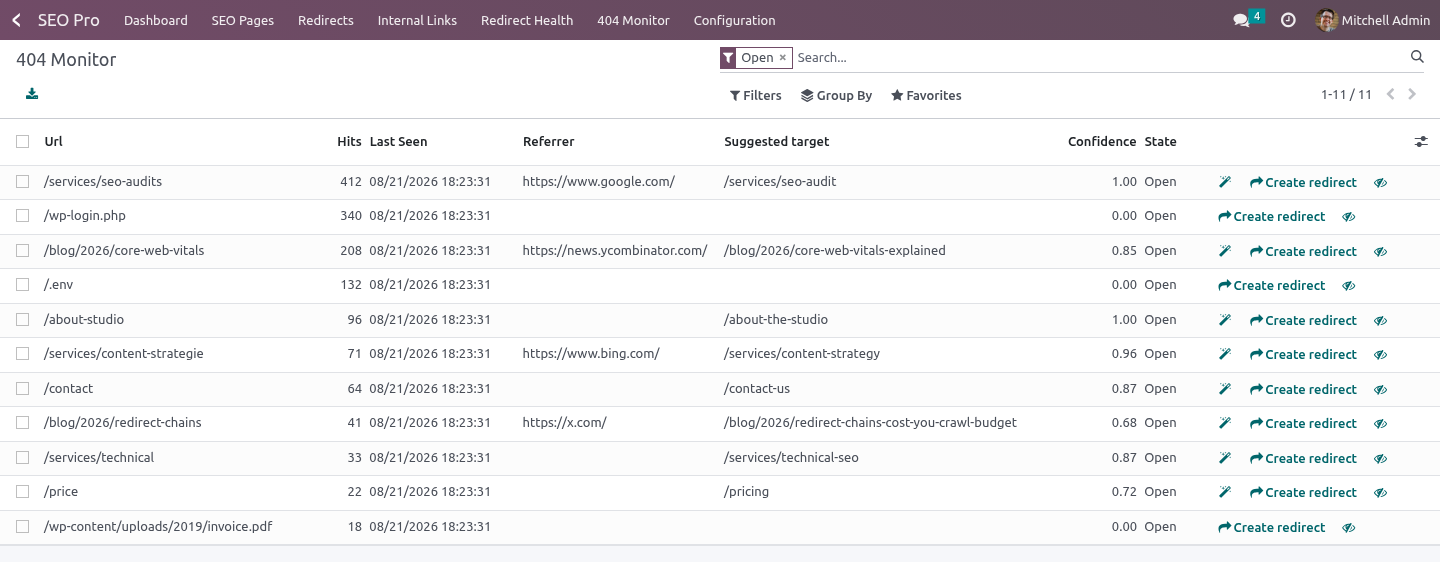Create redirect for /blog/2026/redirect-chains
This screenshot has height=562, width=1440.
coord(1303,423)
